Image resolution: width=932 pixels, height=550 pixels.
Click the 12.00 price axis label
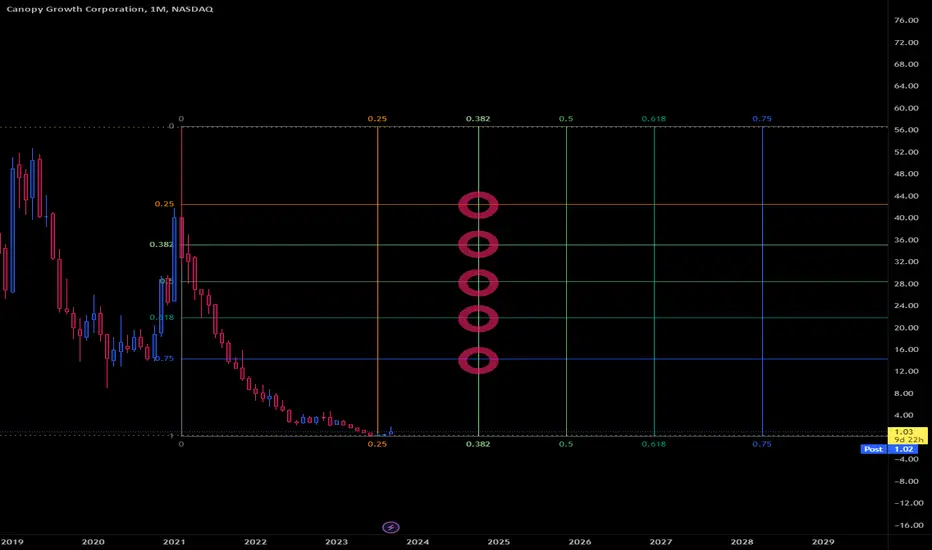(x=906, y=371)
